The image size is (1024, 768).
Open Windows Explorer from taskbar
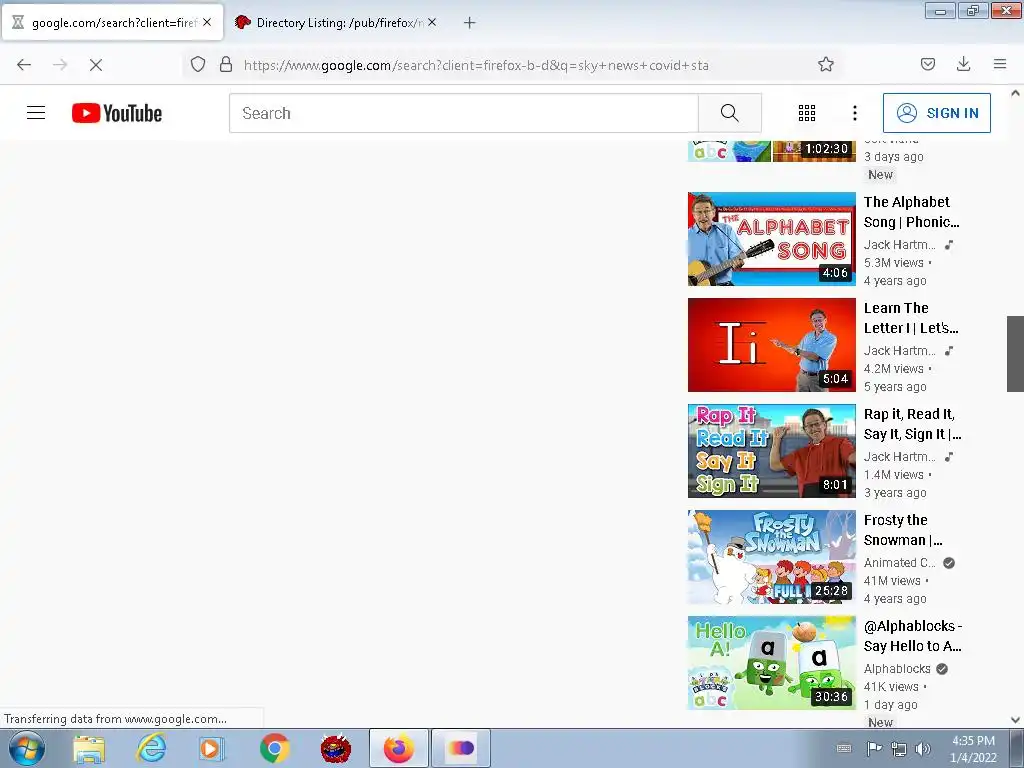click(x=89, y=748)
